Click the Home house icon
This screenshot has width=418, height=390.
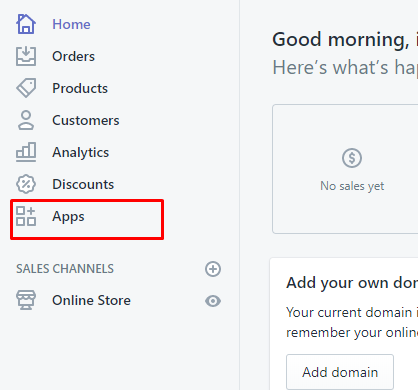pyautogui.click(x=26, y=24)
